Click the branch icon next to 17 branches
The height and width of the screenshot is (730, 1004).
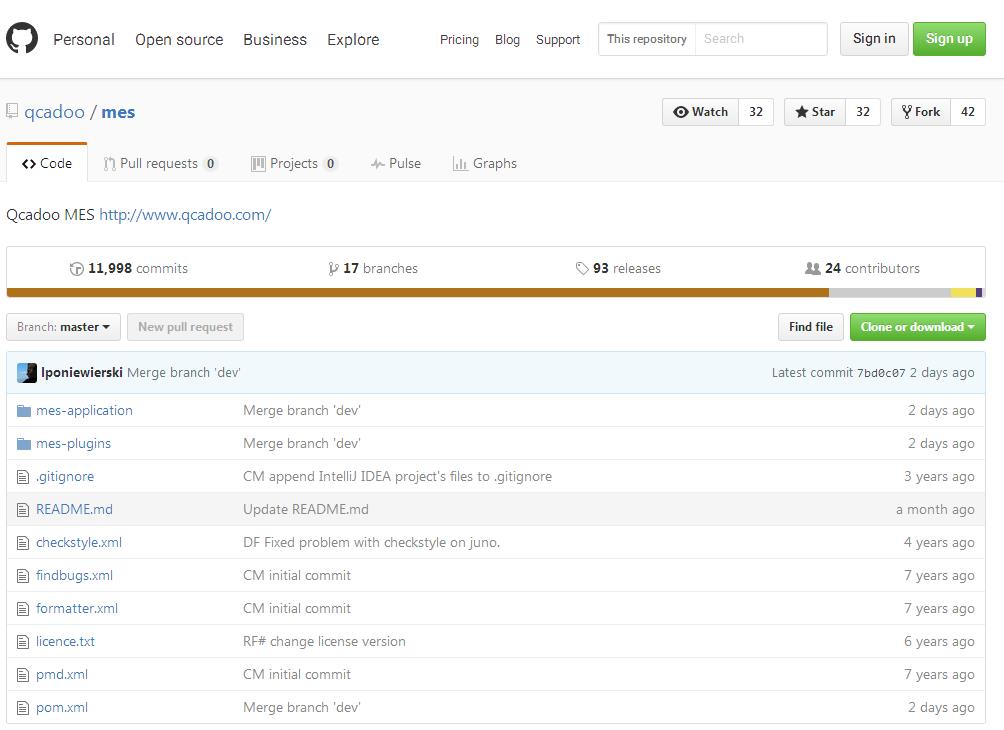[x=333, y=269]
